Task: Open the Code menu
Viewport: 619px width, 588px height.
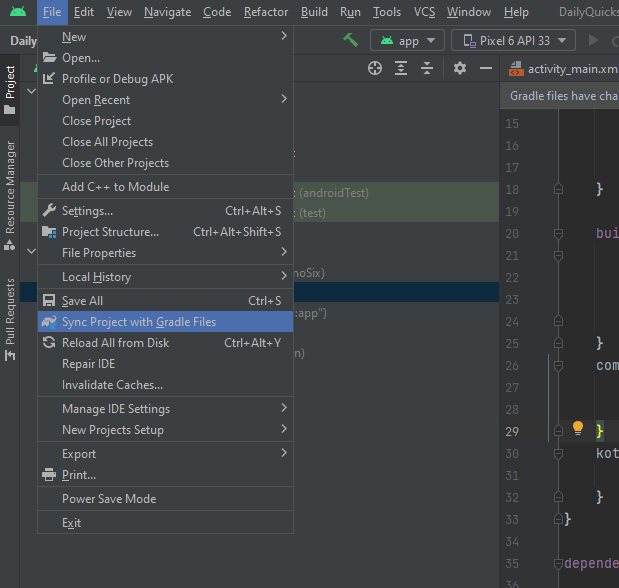Action: pos(217,12)
